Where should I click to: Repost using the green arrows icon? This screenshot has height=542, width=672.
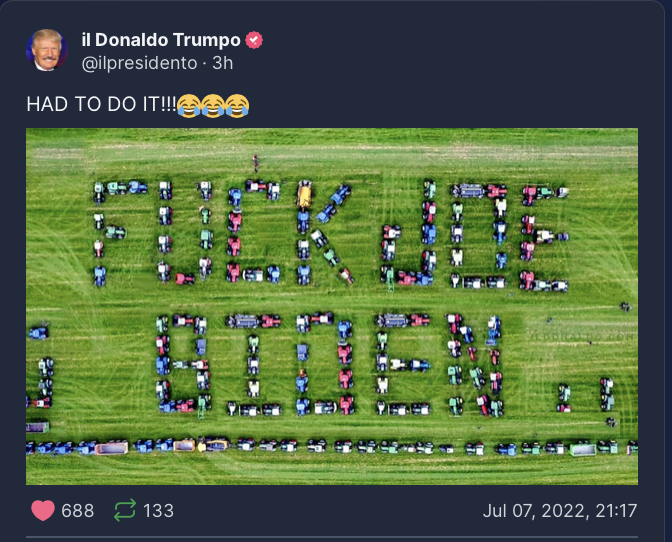pos(125,510)
